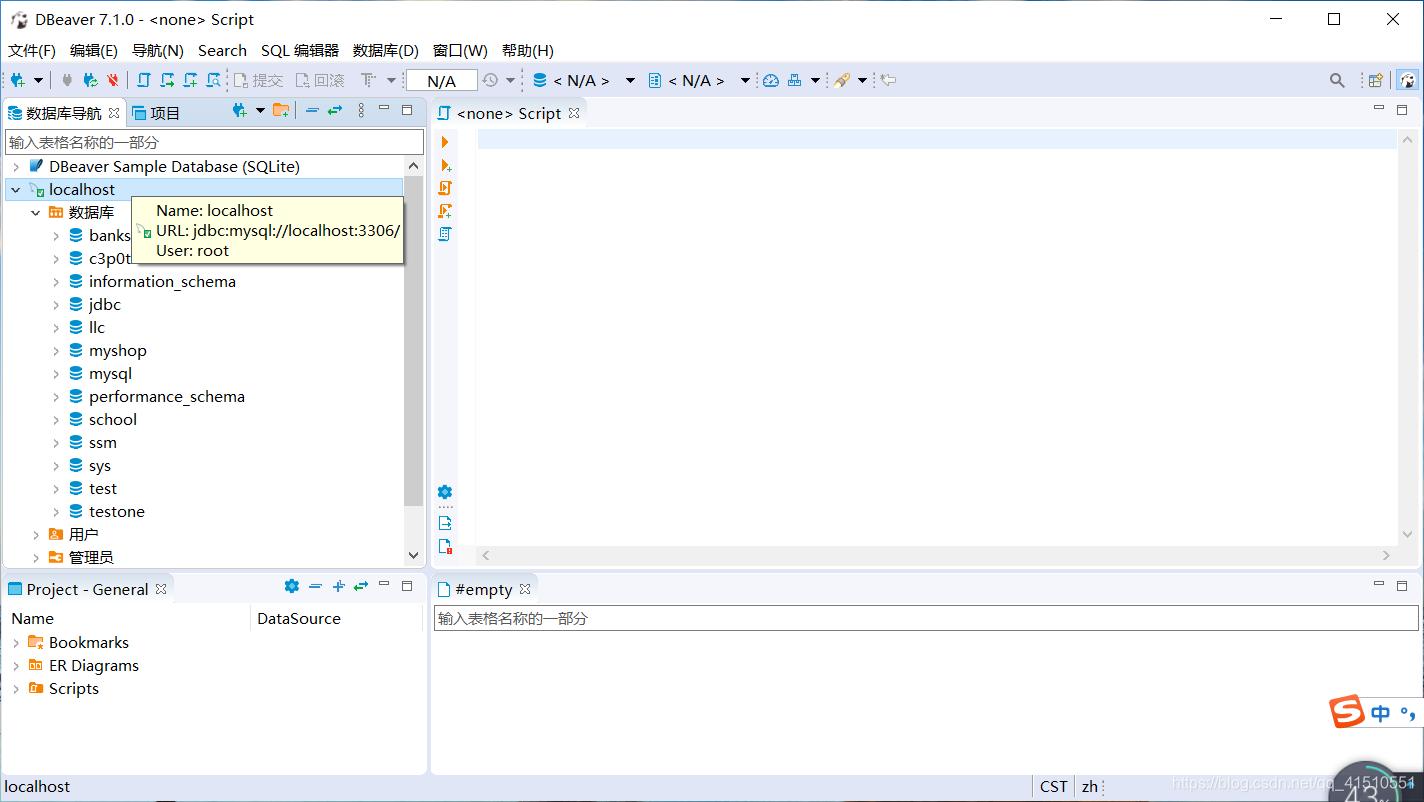This screenshot has height=802, width=1424.
Task: Expand the information_schema database
Action: [x=56, y=282]
